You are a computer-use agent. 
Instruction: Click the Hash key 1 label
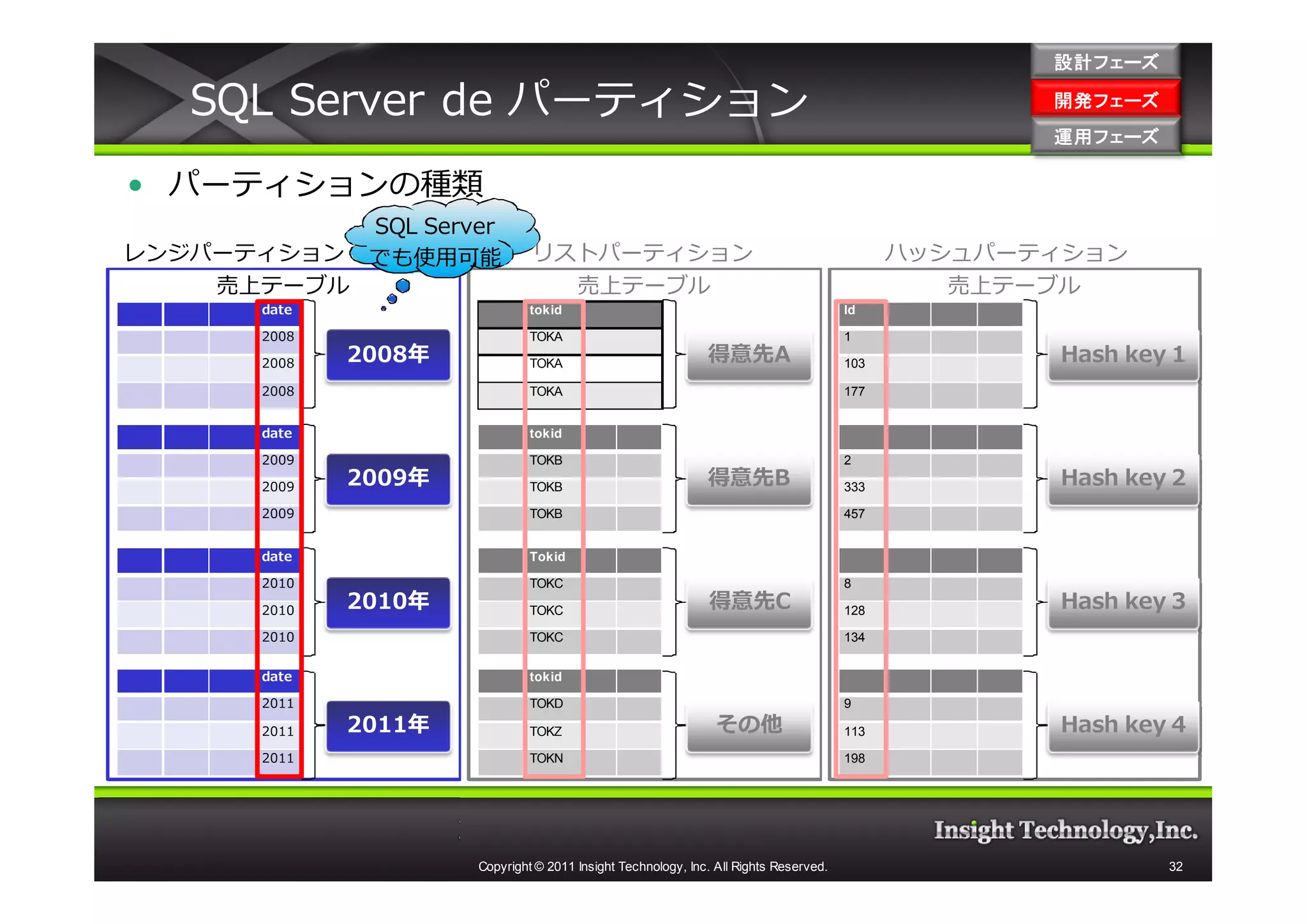pyautogui.click(x=1123, y=354)
